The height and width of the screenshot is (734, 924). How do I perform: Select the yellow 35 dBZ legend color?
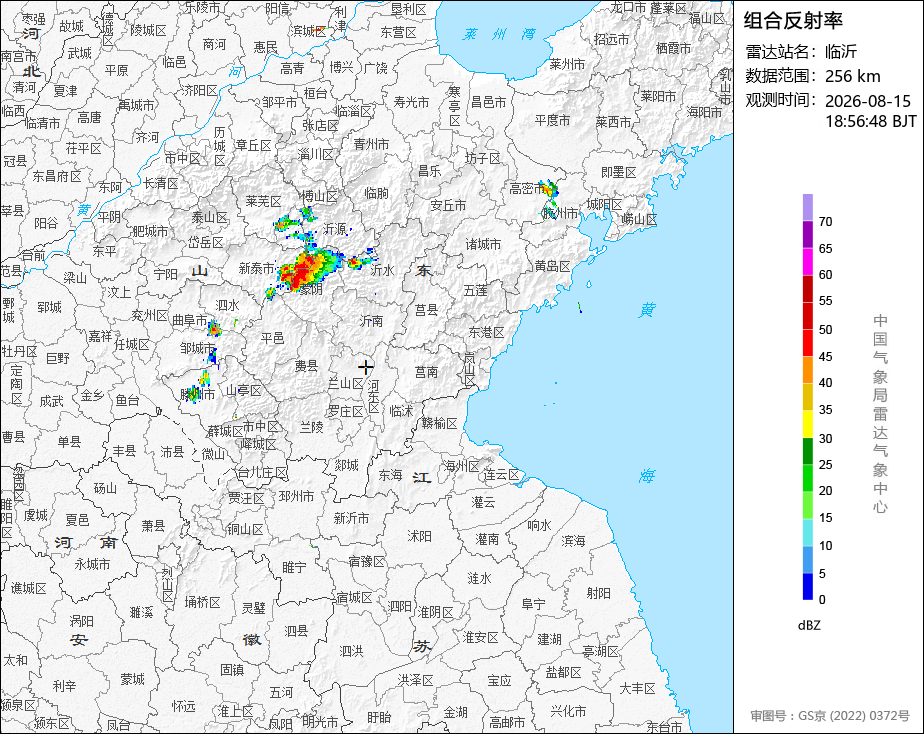[x=807, y=397]
